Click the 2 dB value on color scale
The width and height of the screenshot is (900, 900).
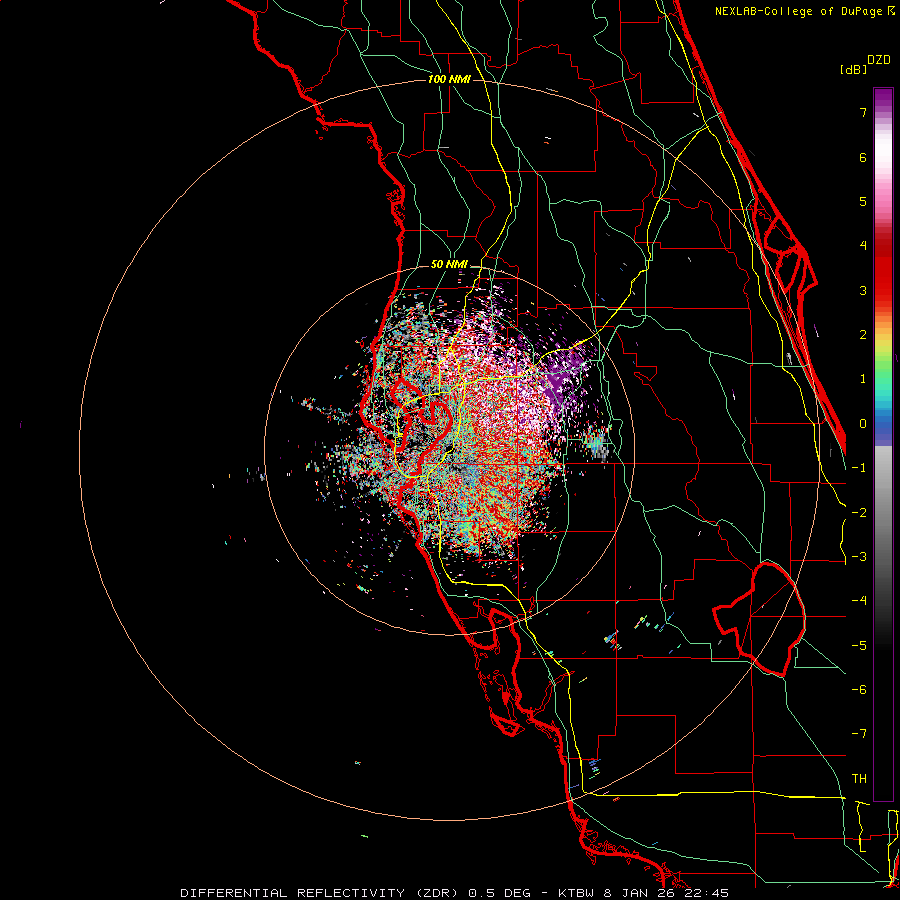(x=863, y=335)
